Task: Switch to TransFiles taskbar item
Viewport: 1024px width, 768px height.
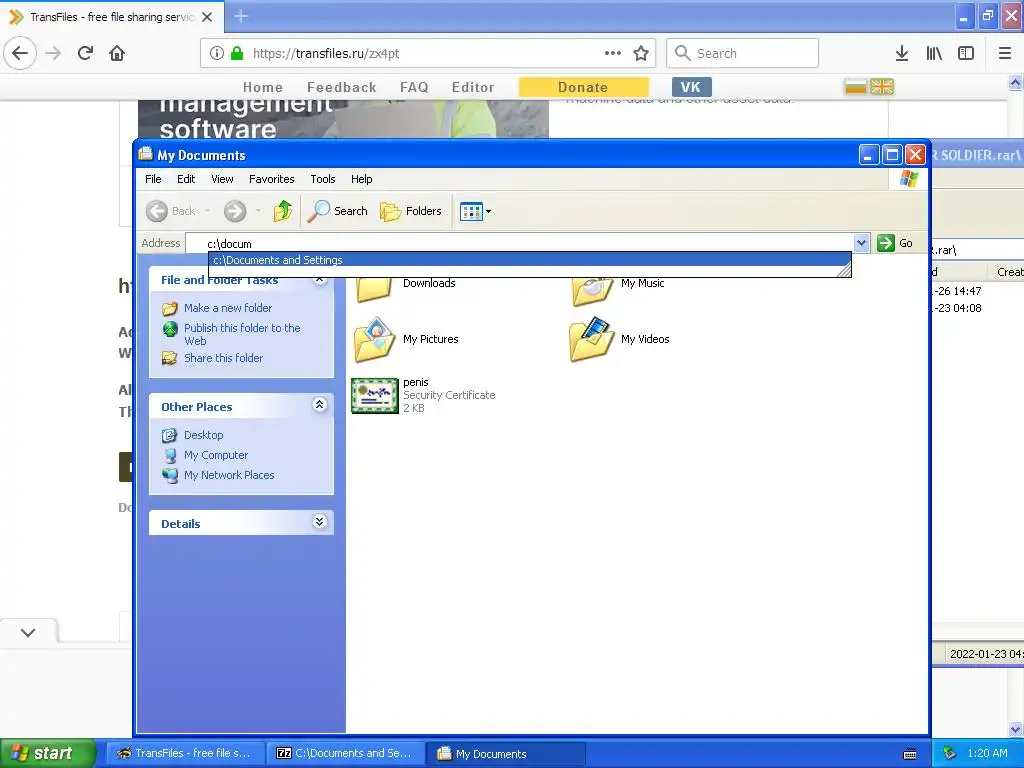Action: pos(185,753)
